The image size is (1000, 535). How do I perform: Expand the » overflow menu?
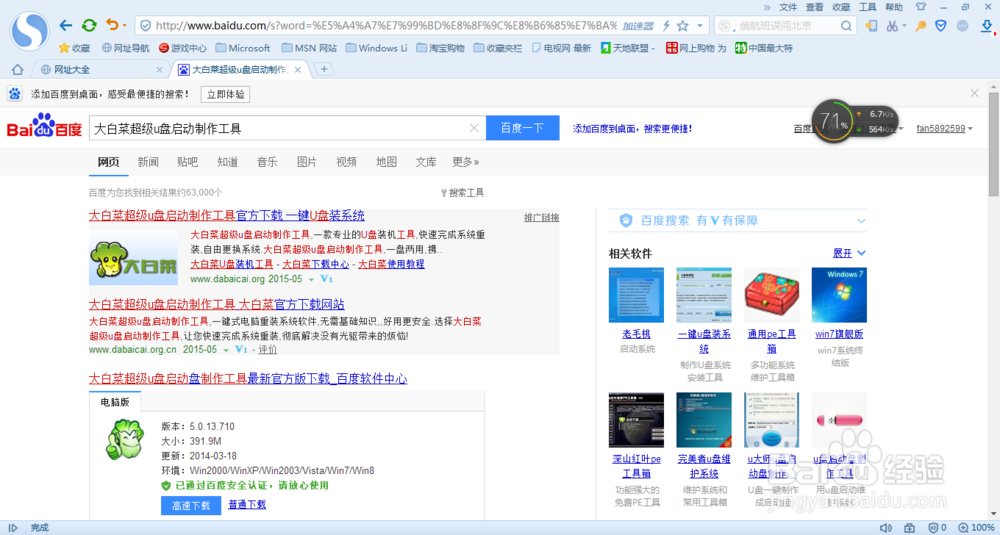[767, 7]
